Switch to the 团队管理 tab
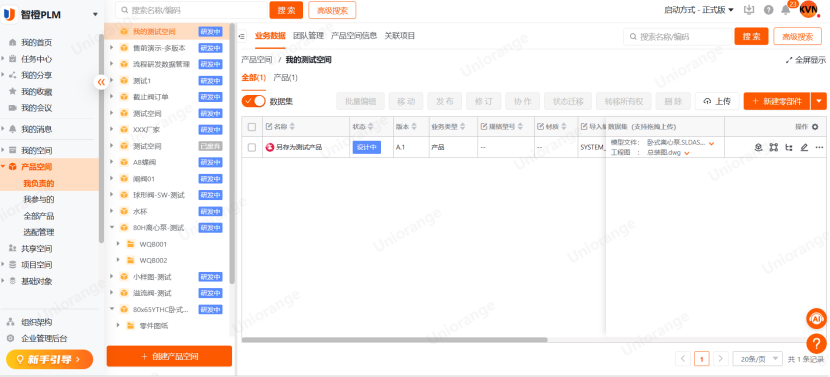This screenshot has height=377, width=830. pos(308,36)
